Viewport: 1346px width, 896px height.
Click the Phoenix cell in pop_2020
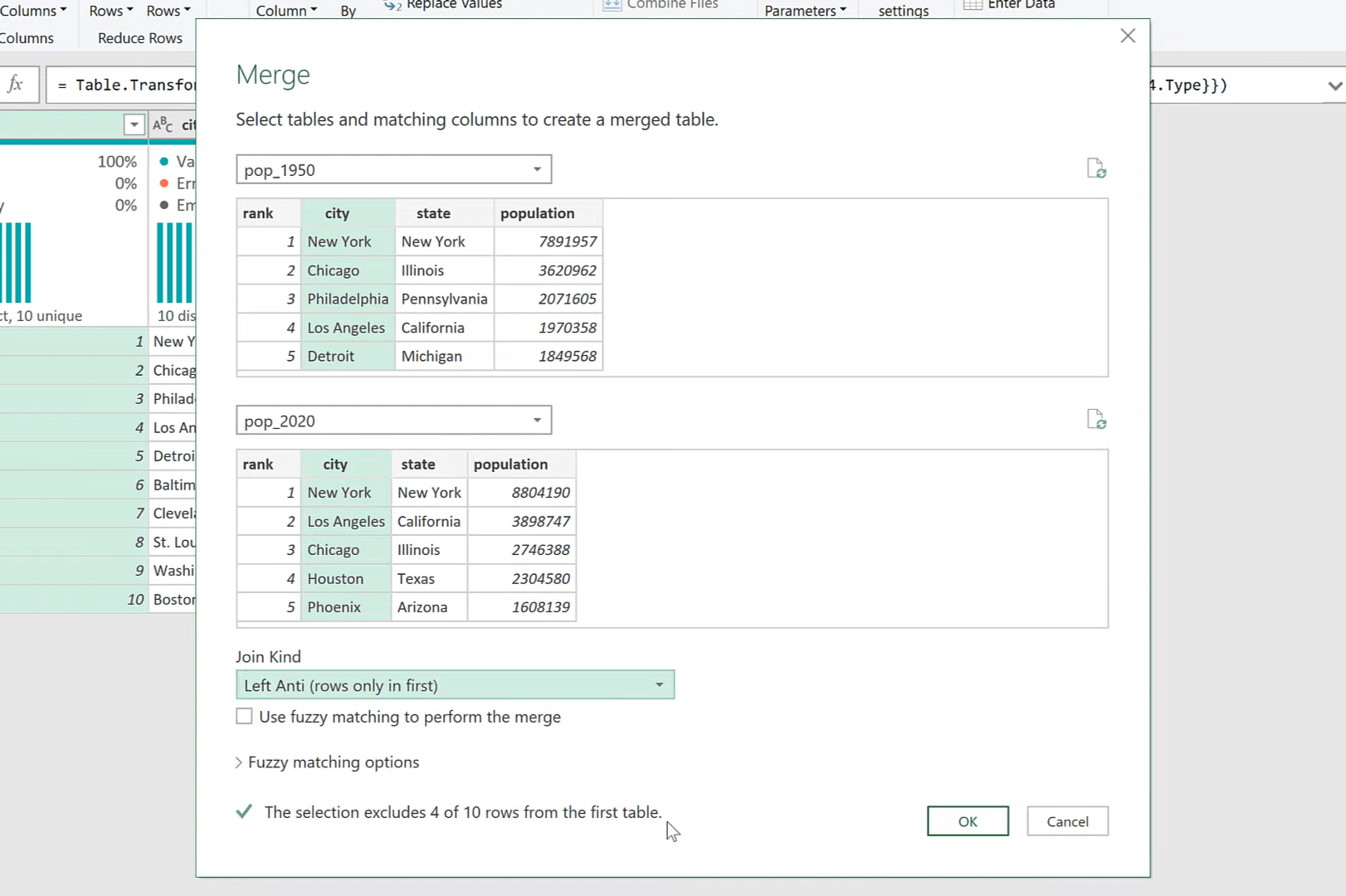click(x=345, y=607)
